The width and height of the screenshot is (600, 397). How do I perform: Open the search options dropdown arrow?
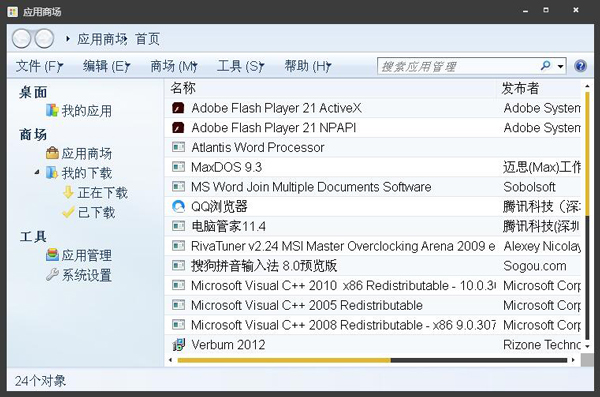point(561,66)
